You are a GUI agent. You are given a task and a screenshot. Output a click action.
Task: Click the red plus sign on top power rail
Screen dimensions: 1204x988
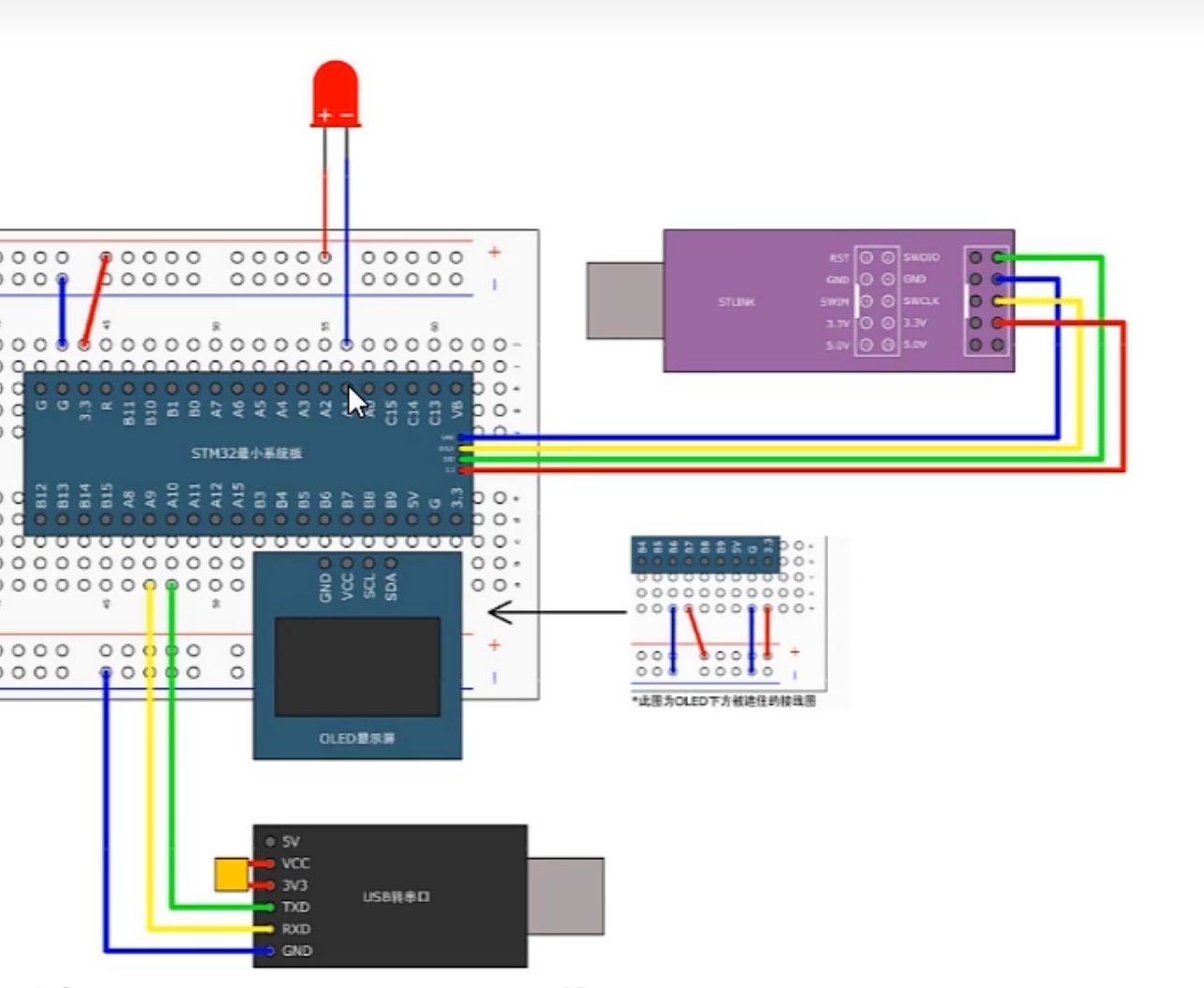tap(494, 252)
